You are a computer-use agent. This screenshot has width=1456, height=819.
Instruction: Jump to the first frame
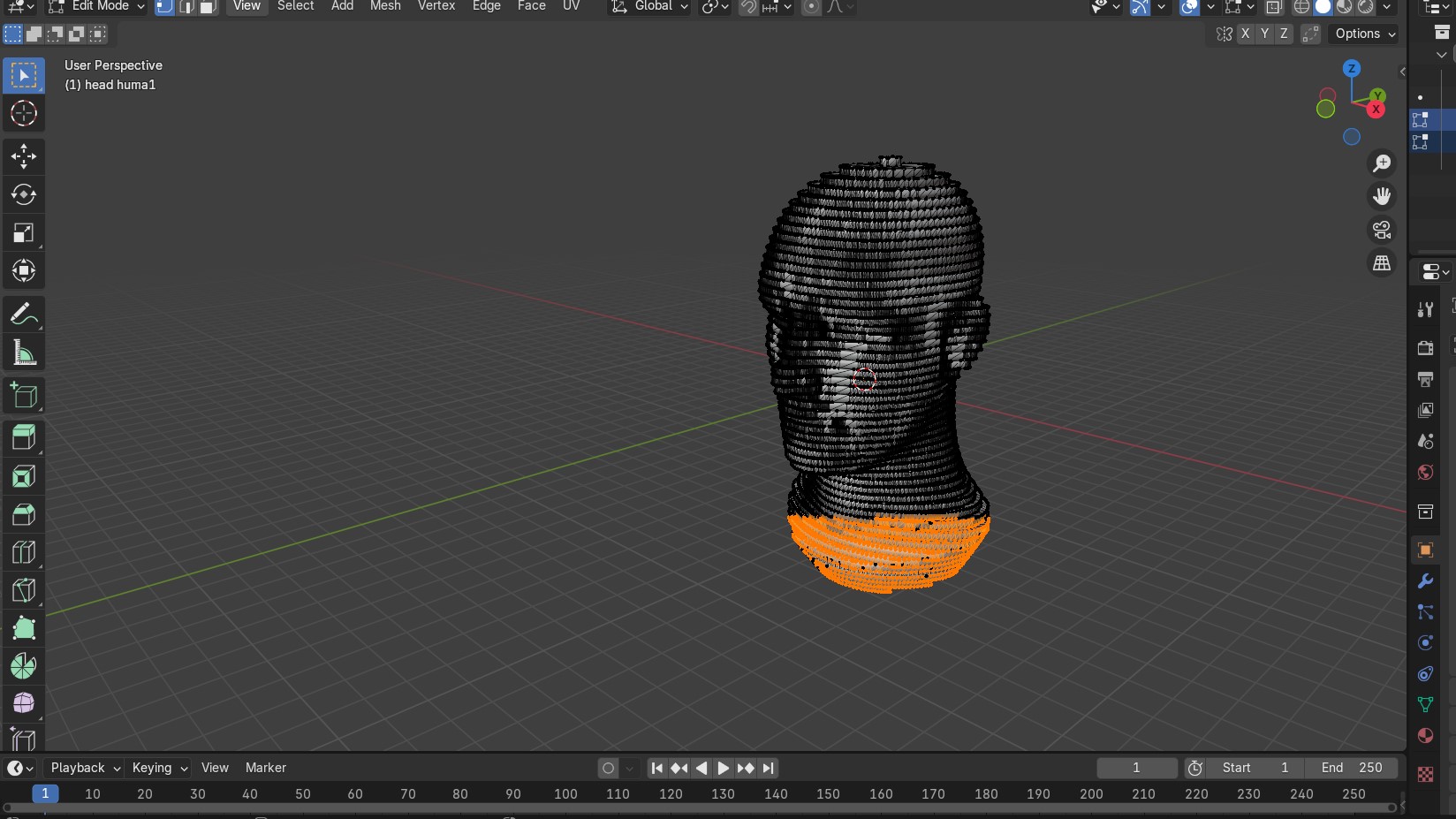tap(656, 768)
